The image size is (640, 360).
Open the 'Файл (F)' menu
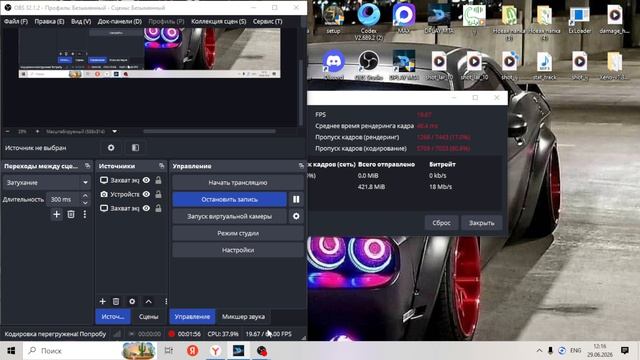pos(16,21)
